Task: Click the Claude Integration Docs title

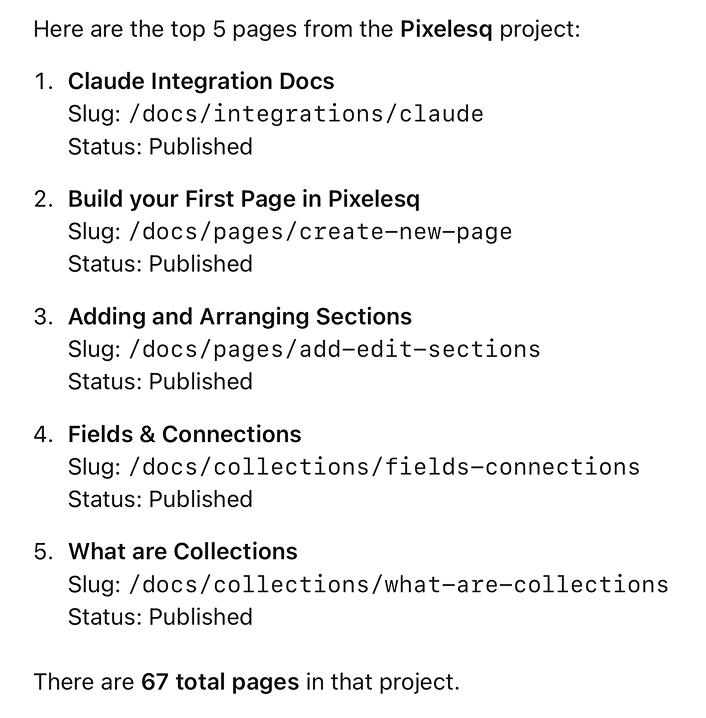Action: click(201, 81)
